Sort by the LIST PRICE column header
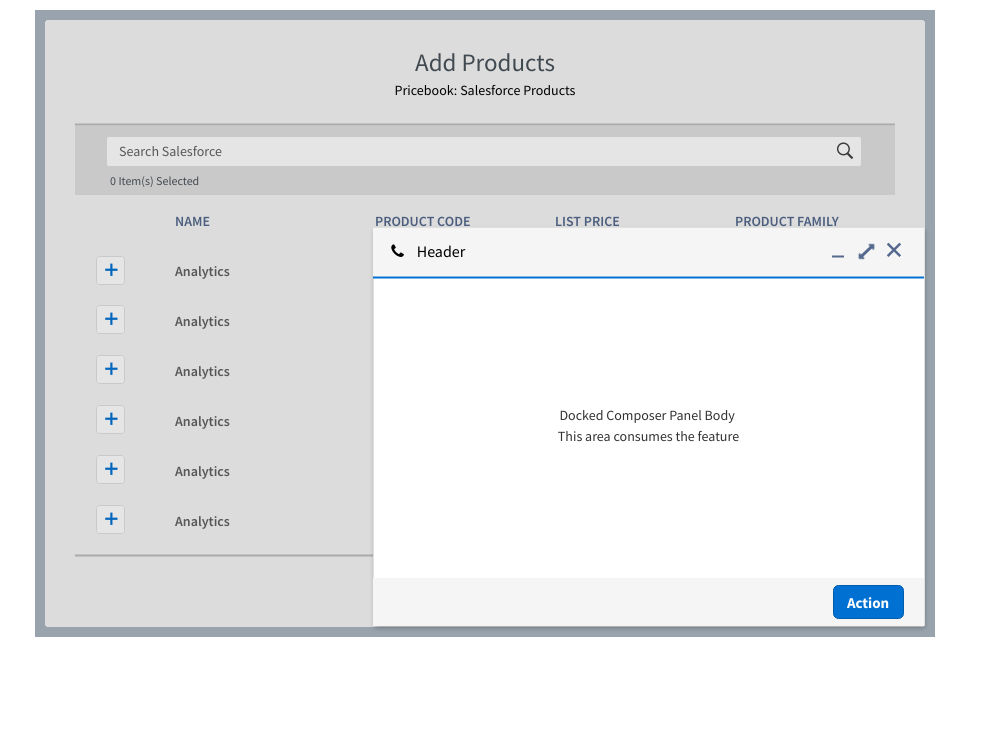 (587, 221)
